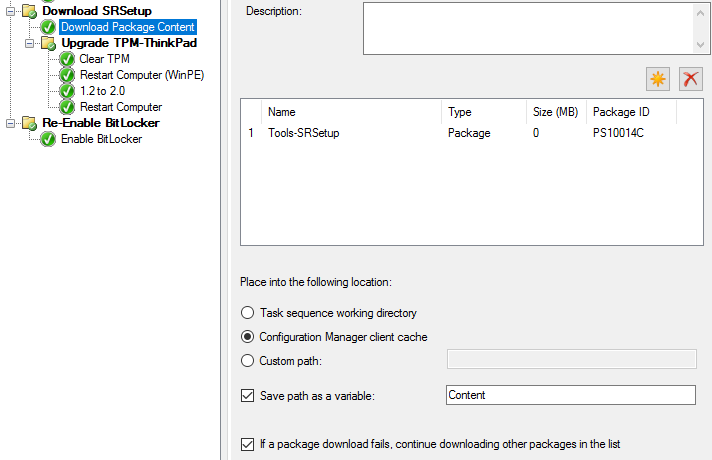Click green check icon beside Enable BitLocker
This screenshot has width=712, height=460.
48,139
